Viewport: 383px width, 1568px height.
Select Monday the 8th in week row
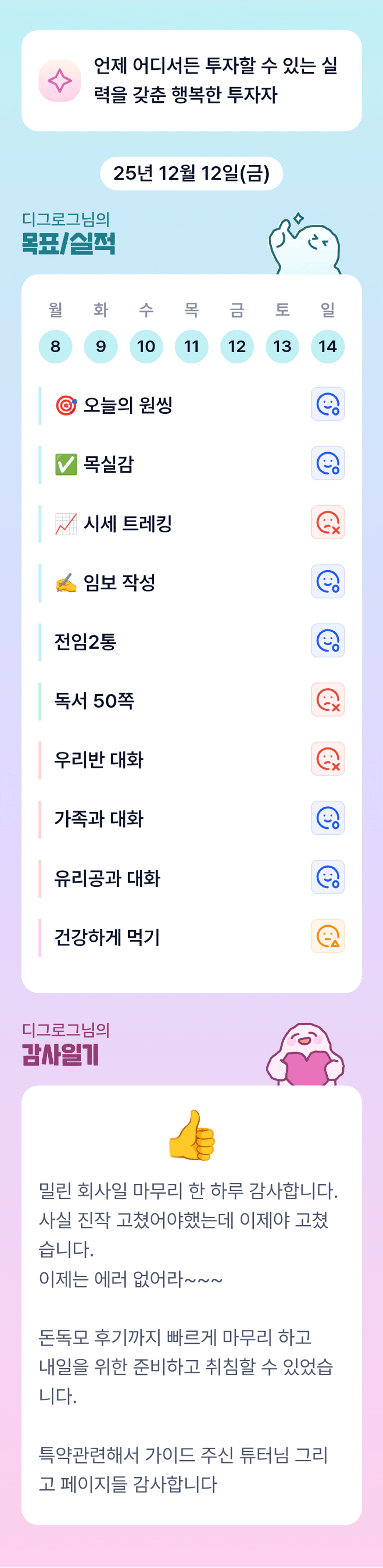pos(56,346)
